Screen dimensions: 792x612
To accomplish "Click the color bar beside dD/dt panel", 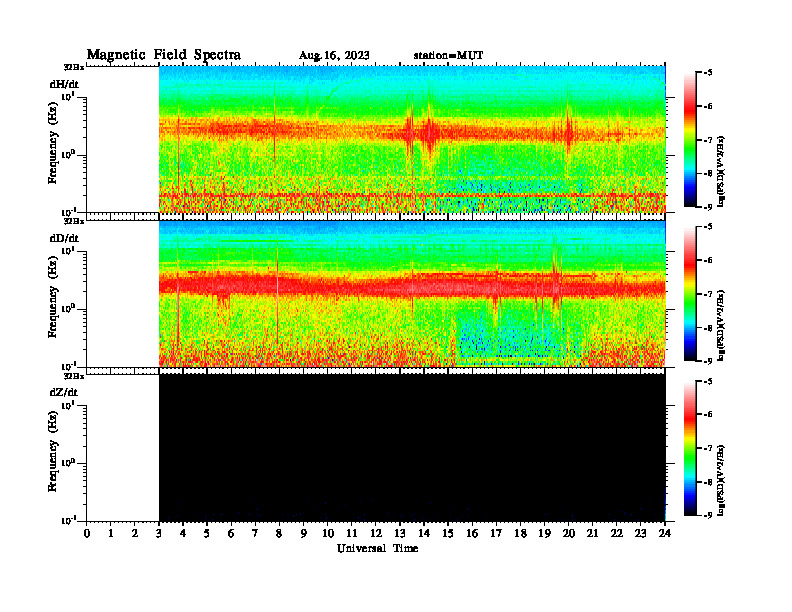I will (690, 294).
